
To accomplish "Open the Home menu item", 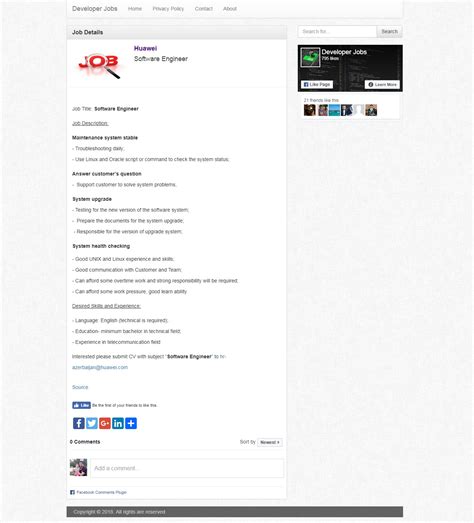I will [135, 9].
